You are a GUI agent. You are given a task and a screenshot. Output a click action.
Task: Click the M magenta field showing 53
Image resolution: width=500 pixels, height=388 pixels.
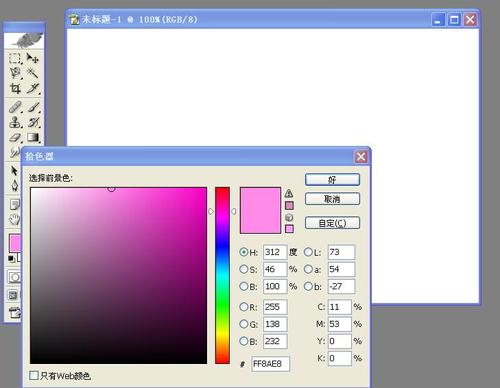[x=340, y=324]
